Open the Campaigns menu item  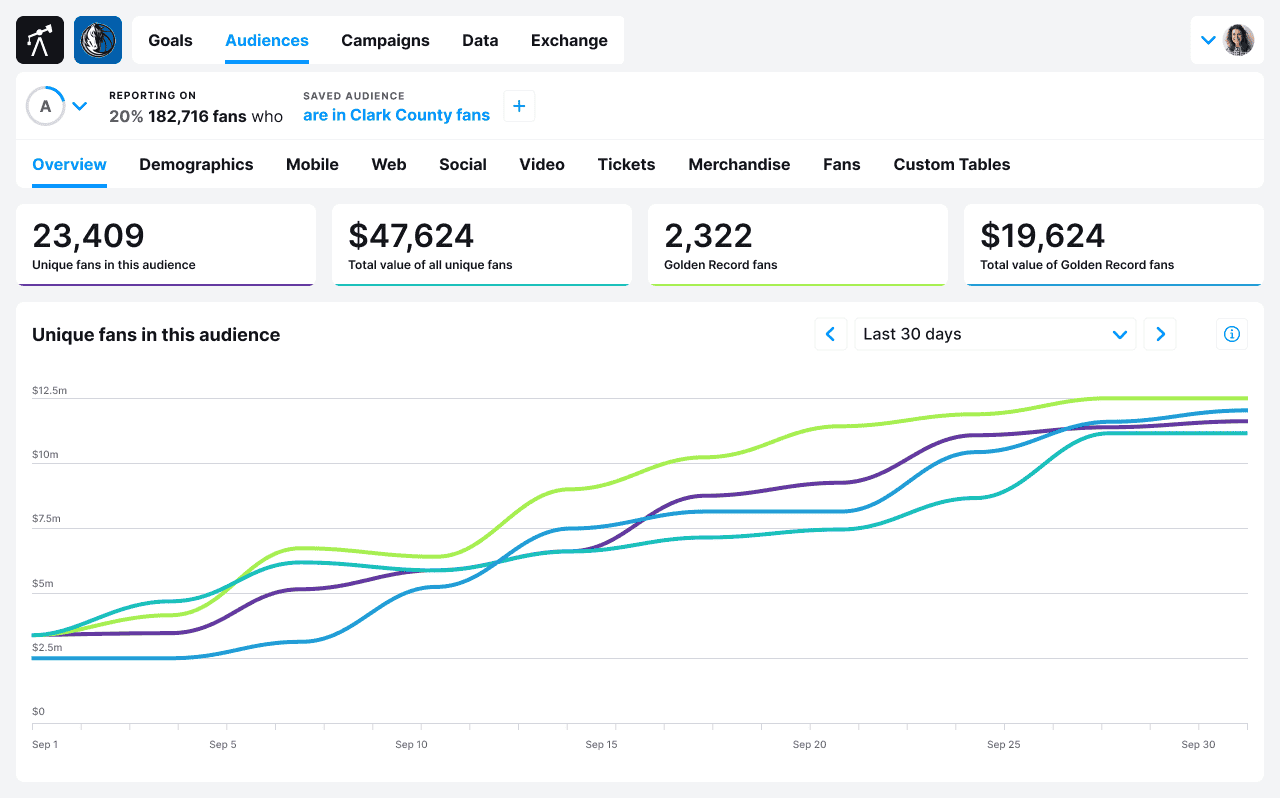pyautogui.click(x=385, y=40)
